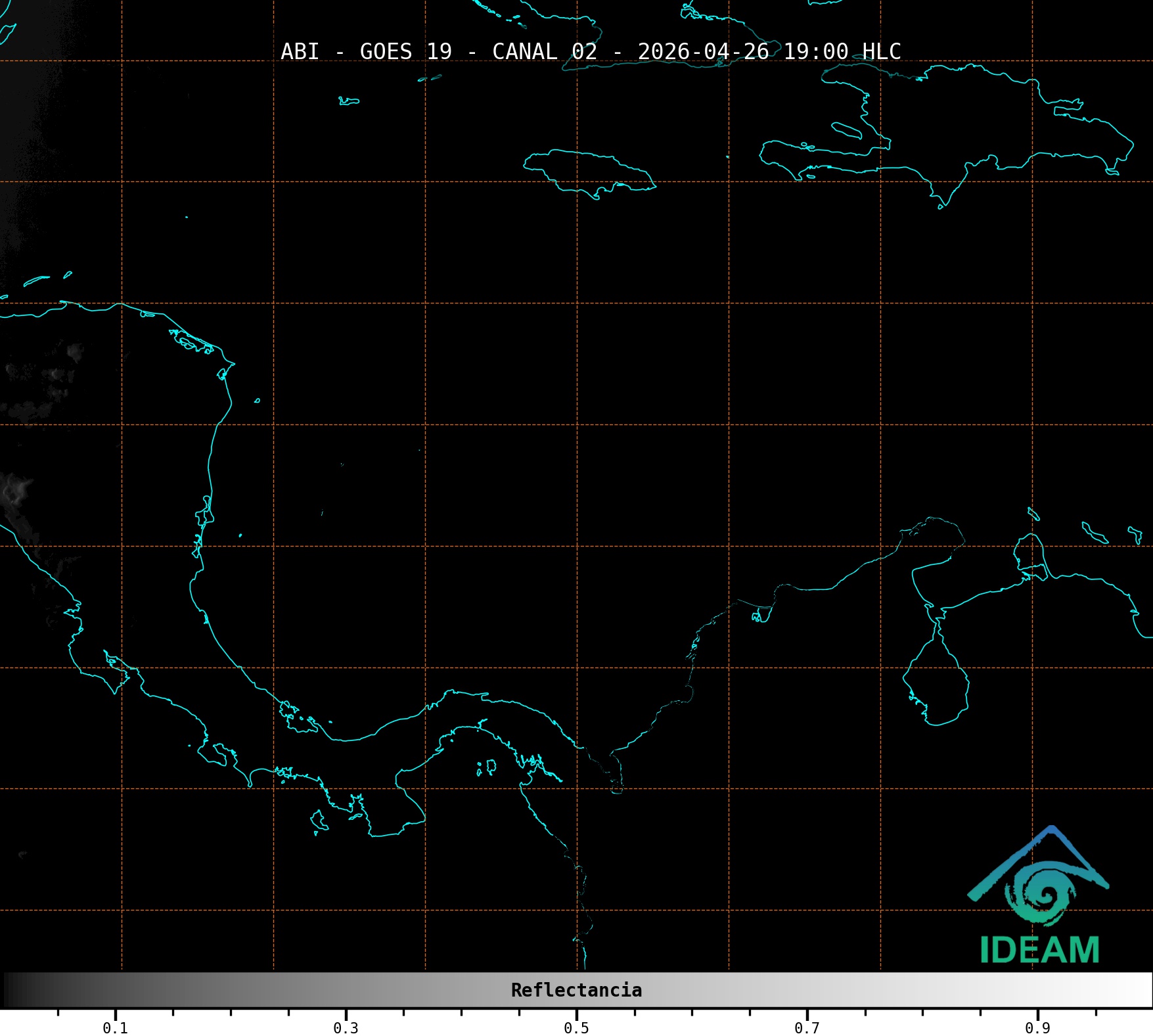Click the Reflectancia label on colorbar
The height and width of the screenshot is (1036, 1153).
[576, 990]
